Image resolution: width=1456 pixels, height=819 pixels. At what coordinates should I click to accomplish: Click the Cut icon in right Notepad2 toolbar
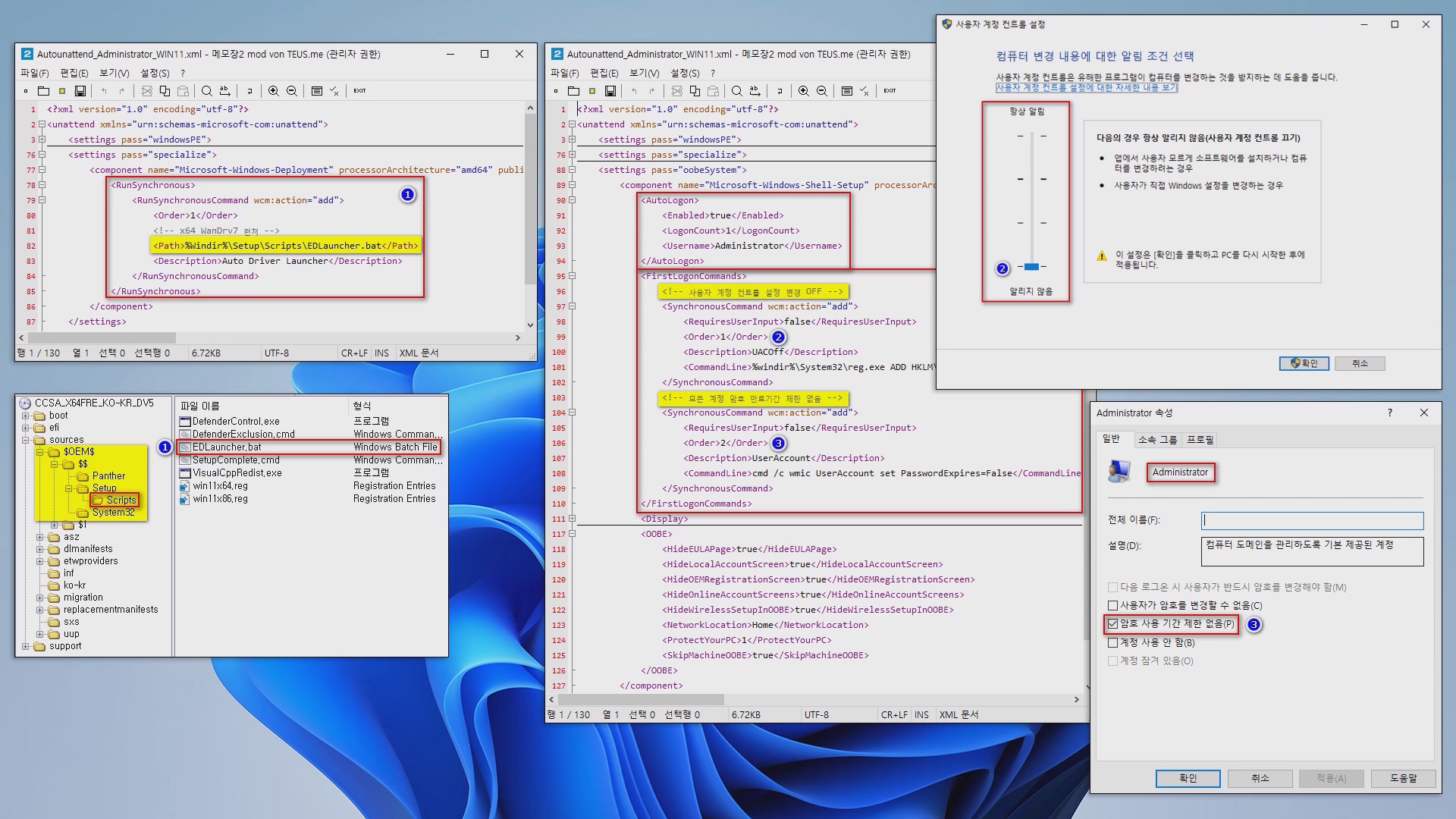pos(676,91)
